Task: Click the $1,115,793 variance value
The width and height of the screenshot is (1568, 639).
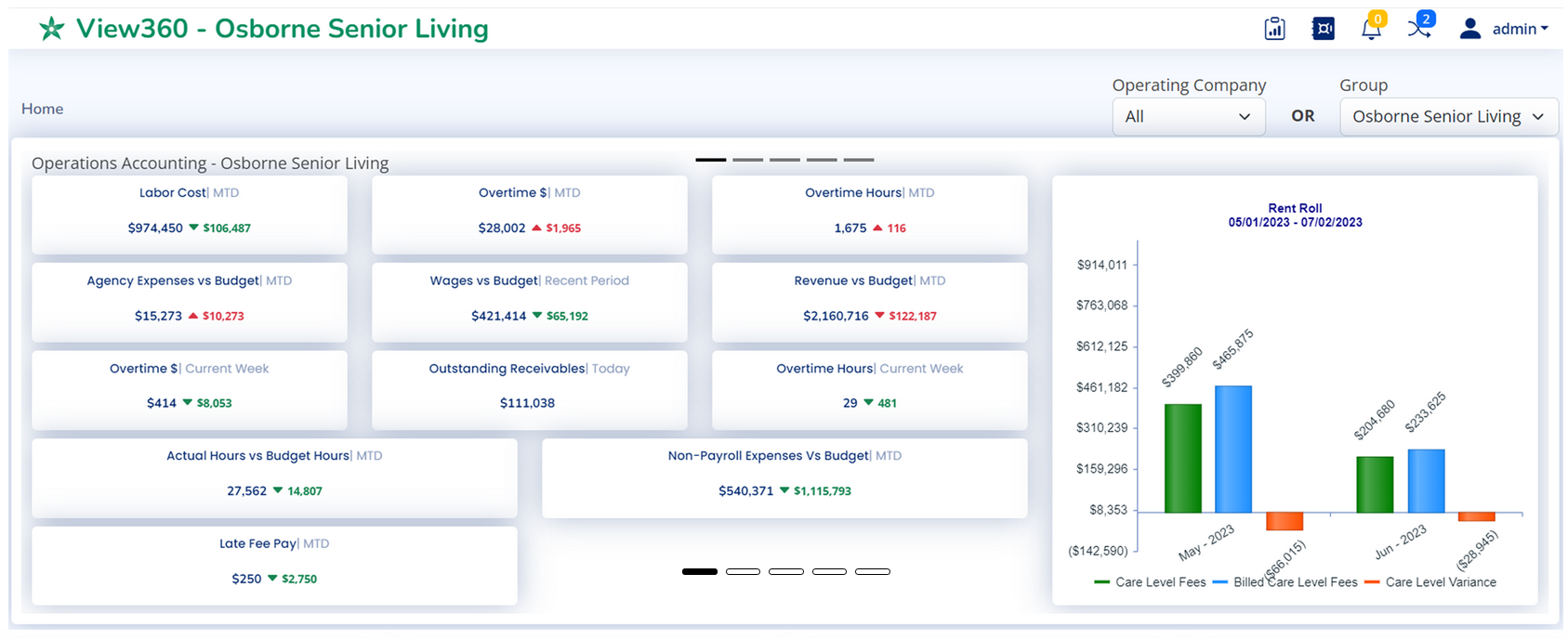Action: [823, 491]
